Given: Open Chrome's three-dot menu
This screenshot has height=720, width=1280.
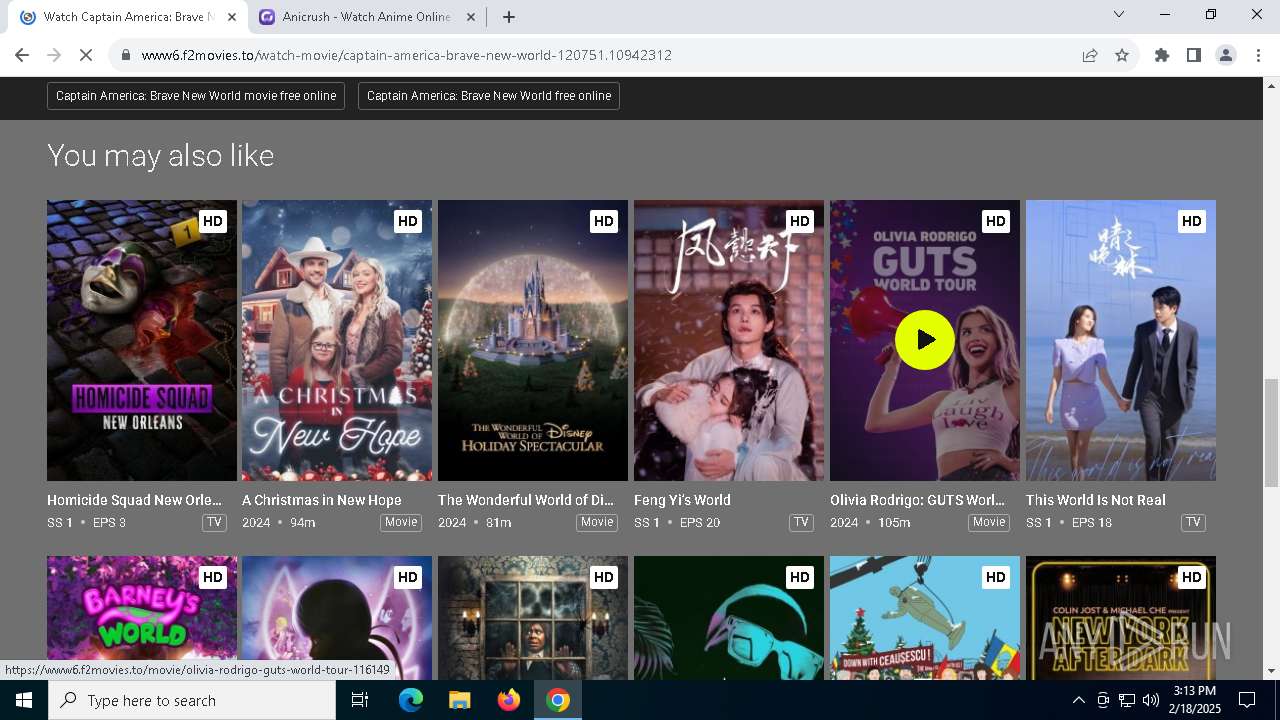Looking at the screenshot, I should click(x=1258, y=55).
